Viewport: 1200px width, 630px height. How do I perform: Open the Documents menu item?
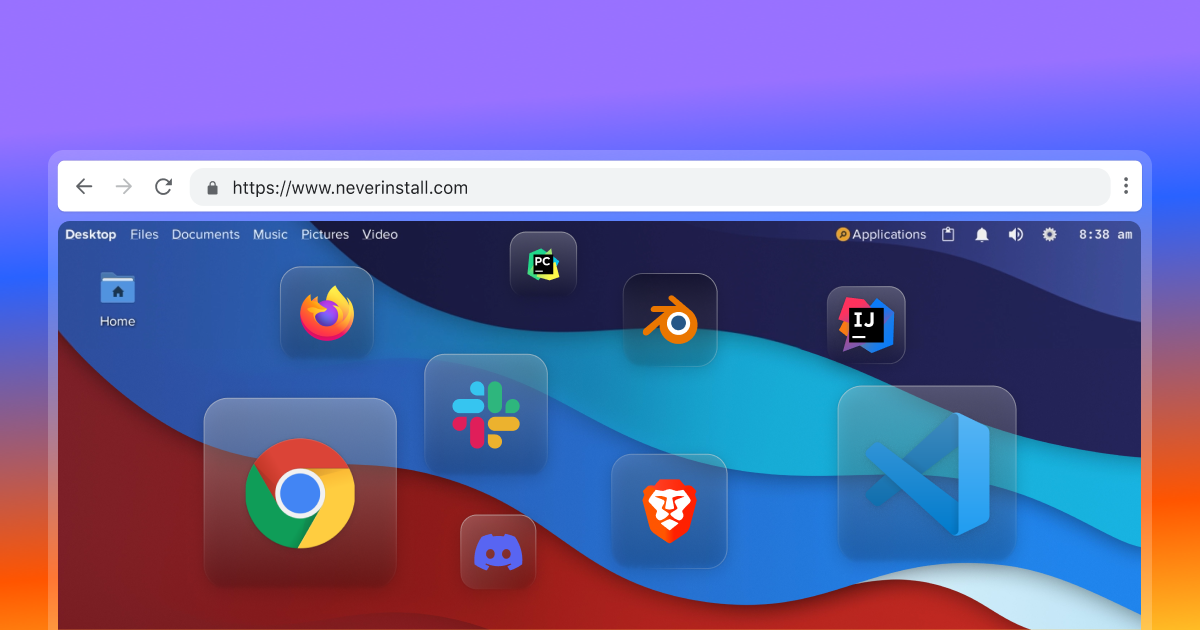pos(205,234)
